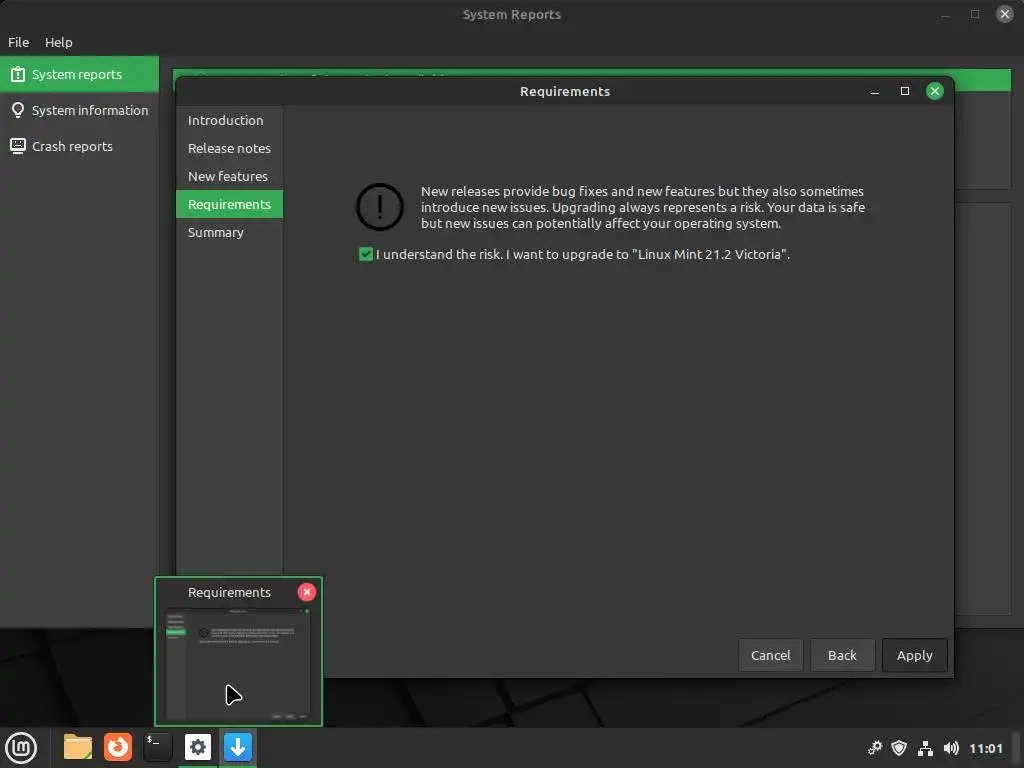The width and height of the screenshot is (1024, 768).
Task: Open the volume control tray icon
Action: (952, 748)
